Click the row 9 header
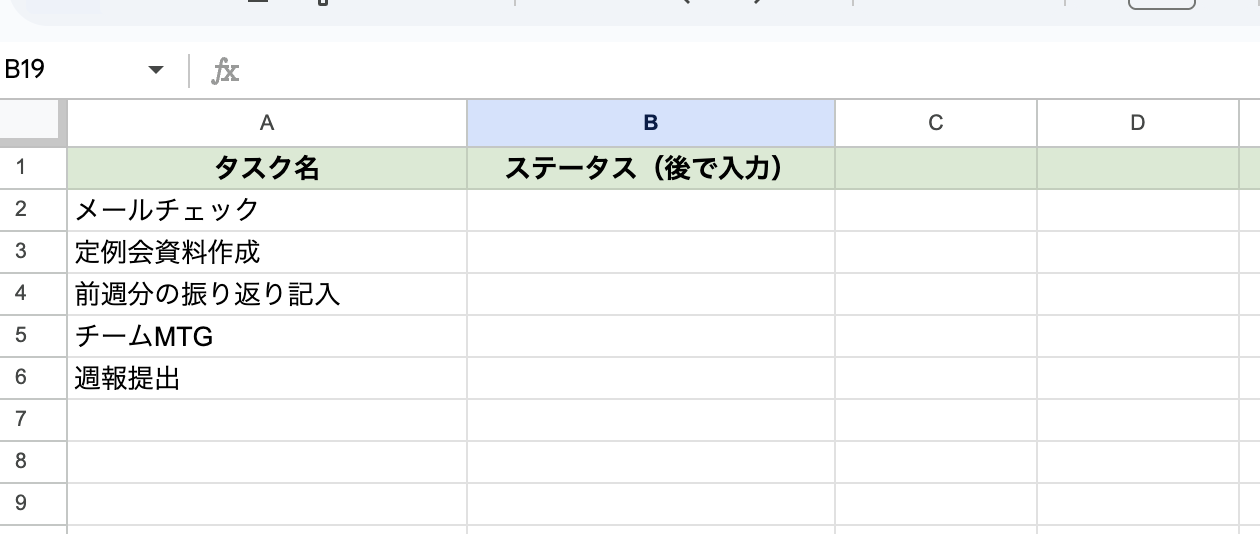Screen dimensions: 1260x534 pyautogui.click(x=22, y=503)
